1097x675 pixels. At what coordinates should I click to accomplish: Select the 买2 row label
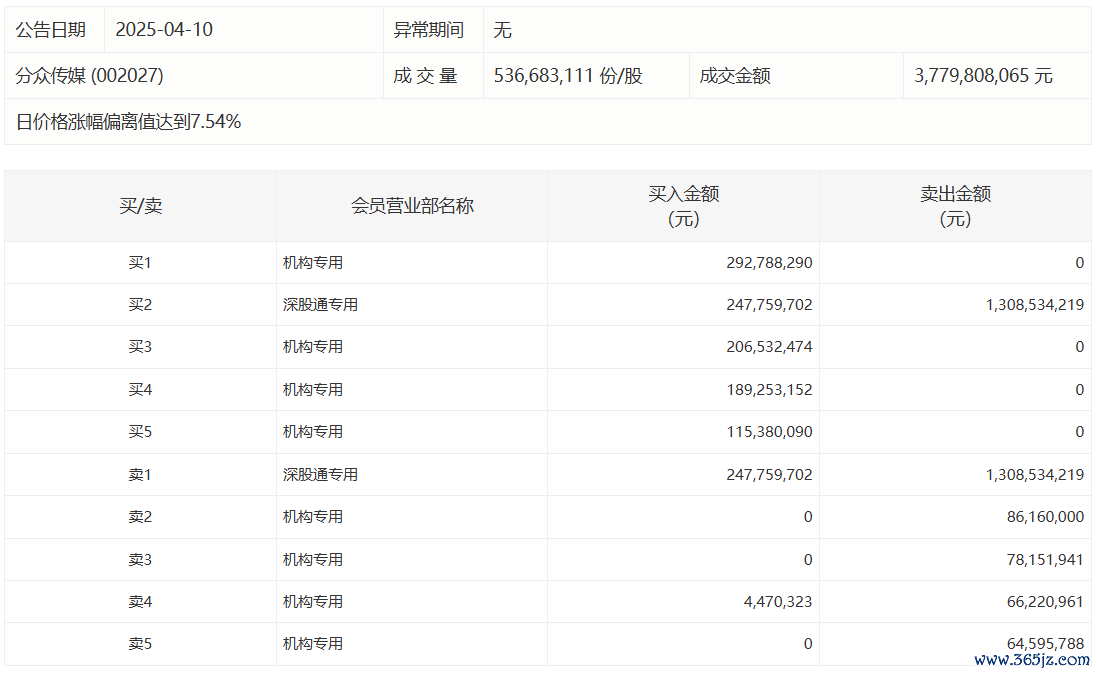(x=140, y=304)
